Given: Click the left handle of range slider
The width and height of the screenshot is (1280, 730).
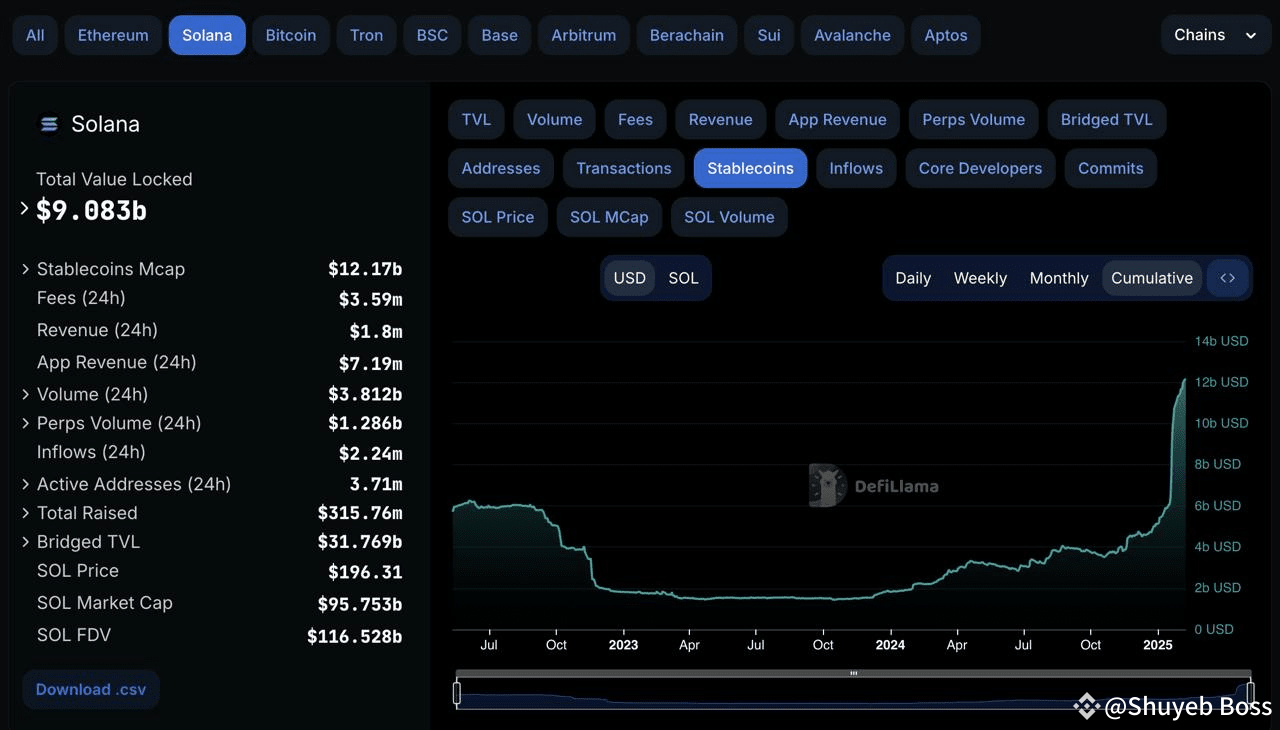Looking at the screenshot, I should coord(457,692).
